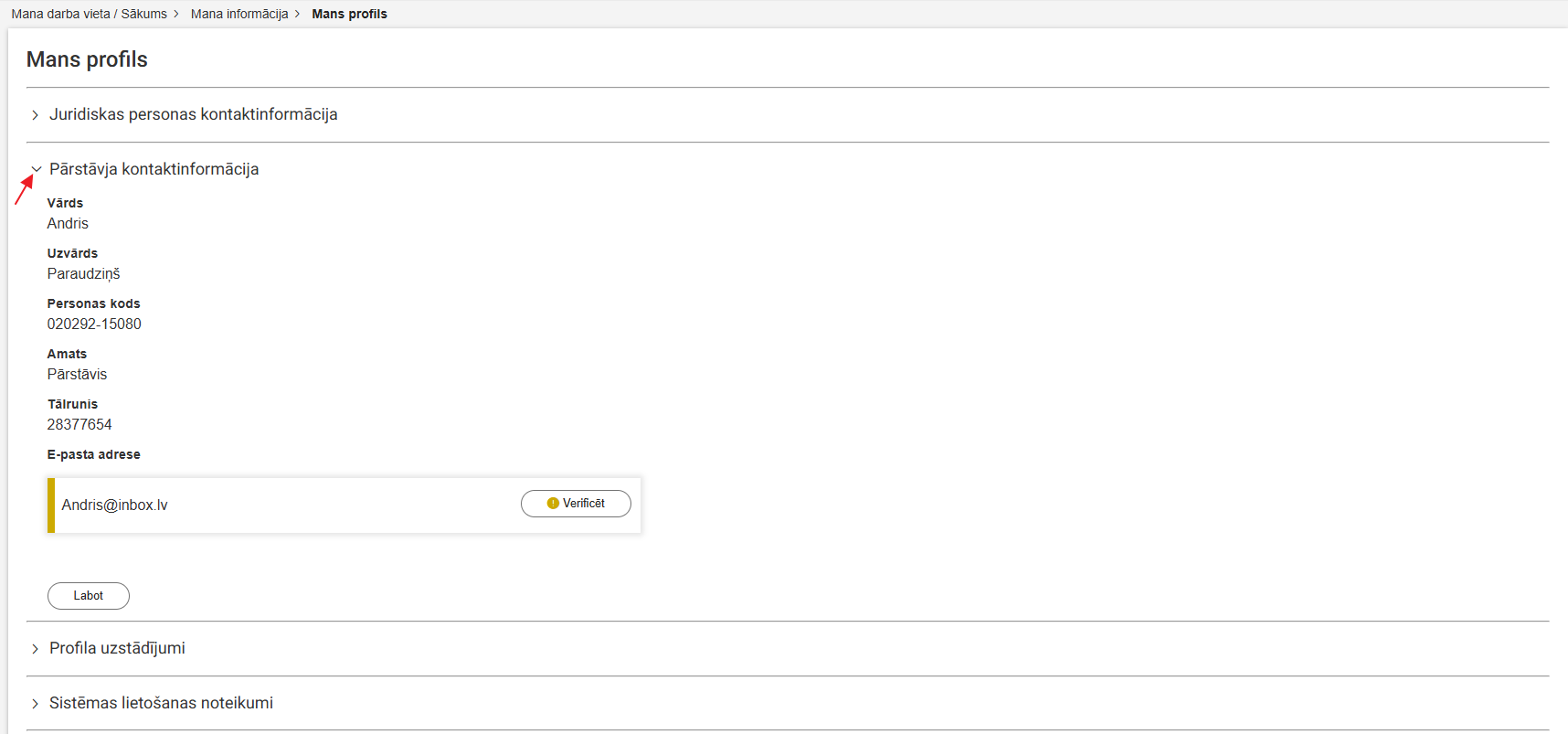Click the Amats value Pārstāvis
Viewport: 1568px width, 734px height.
[77, 375]
